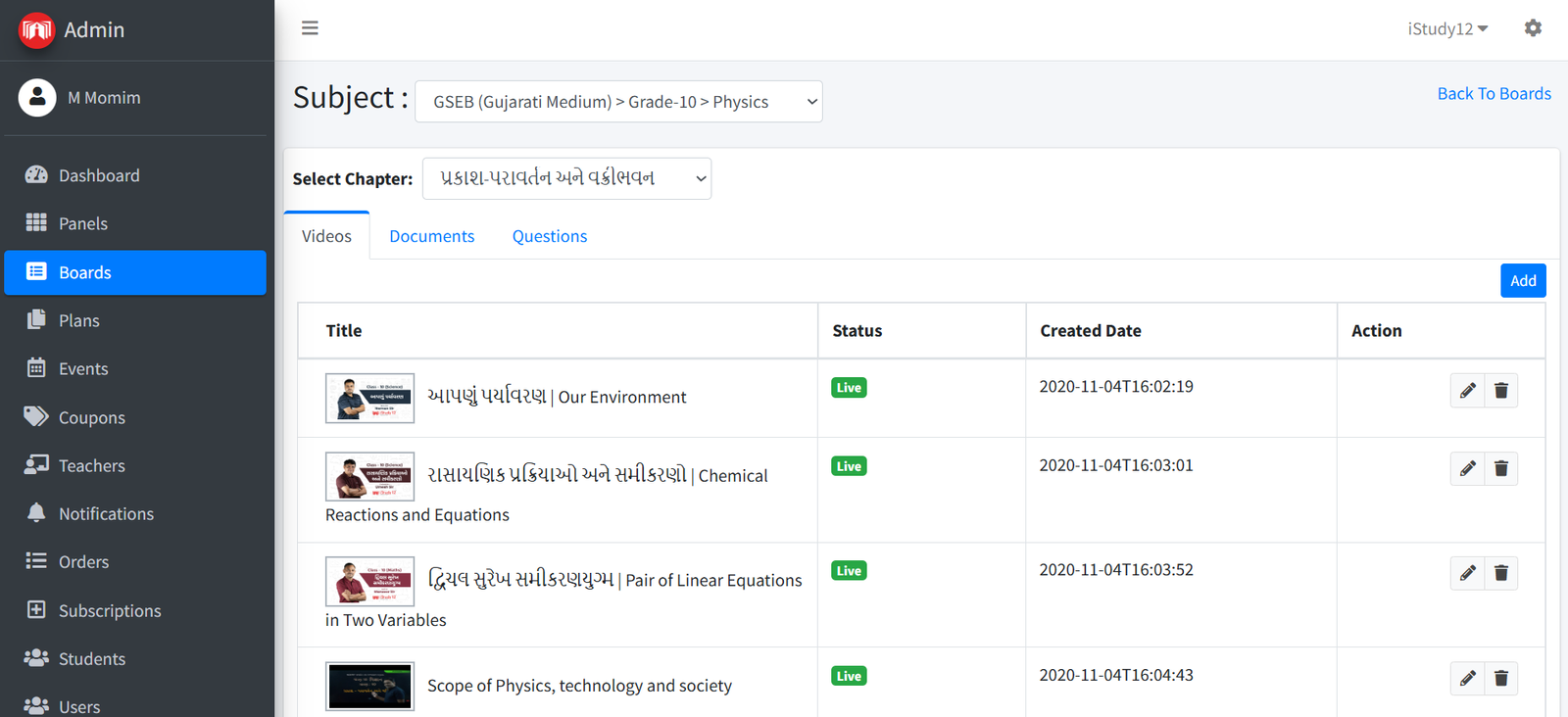Screen dimensions: 1568x717
Task: Delete the Our Environment video
Action: point(1500,391)
